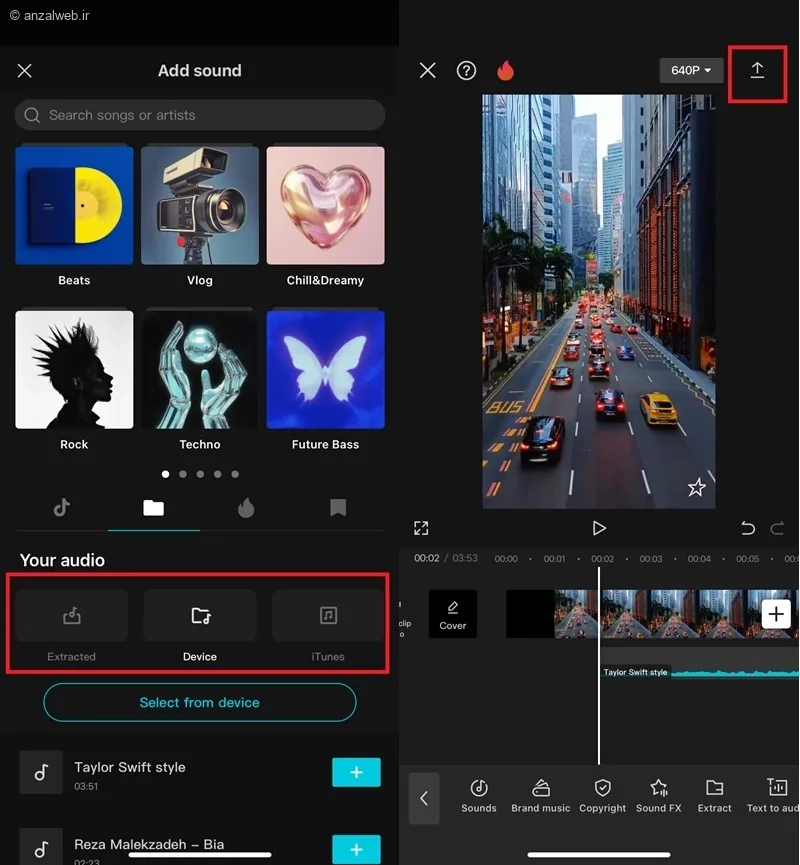Add Taylor Swift style track

click(x=356, y=772)
